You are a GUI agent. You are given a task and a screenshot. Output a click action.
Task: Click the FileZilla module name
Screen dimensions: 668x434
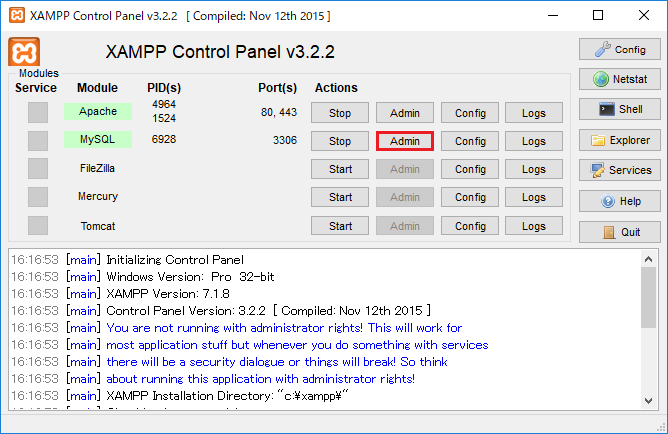[x=98, y=168]
